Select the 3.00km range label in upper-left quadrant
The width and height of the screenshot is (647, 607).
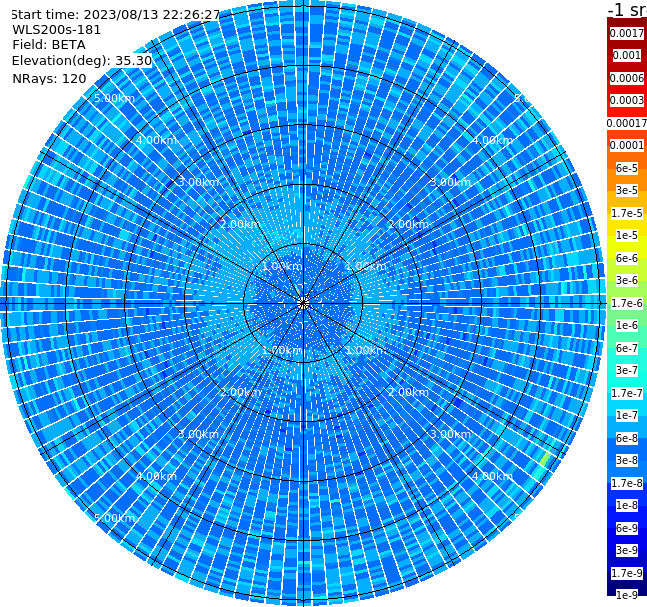coord(198,182)
